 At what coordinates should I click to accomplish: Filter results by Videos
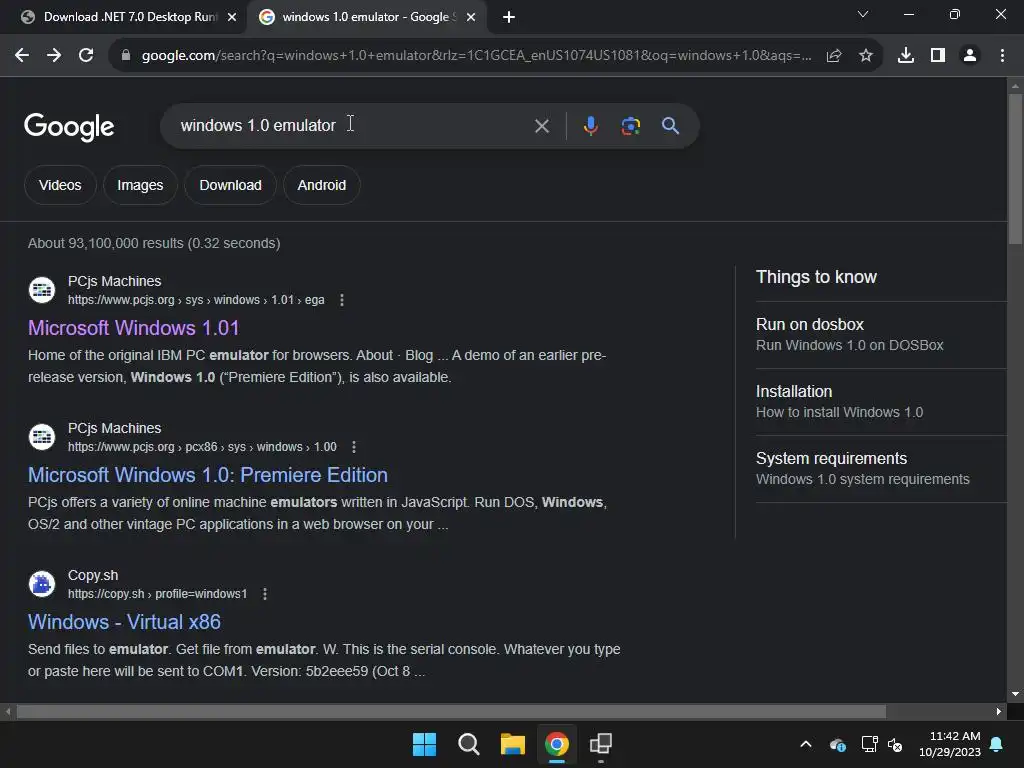click(x=60, y=185)
